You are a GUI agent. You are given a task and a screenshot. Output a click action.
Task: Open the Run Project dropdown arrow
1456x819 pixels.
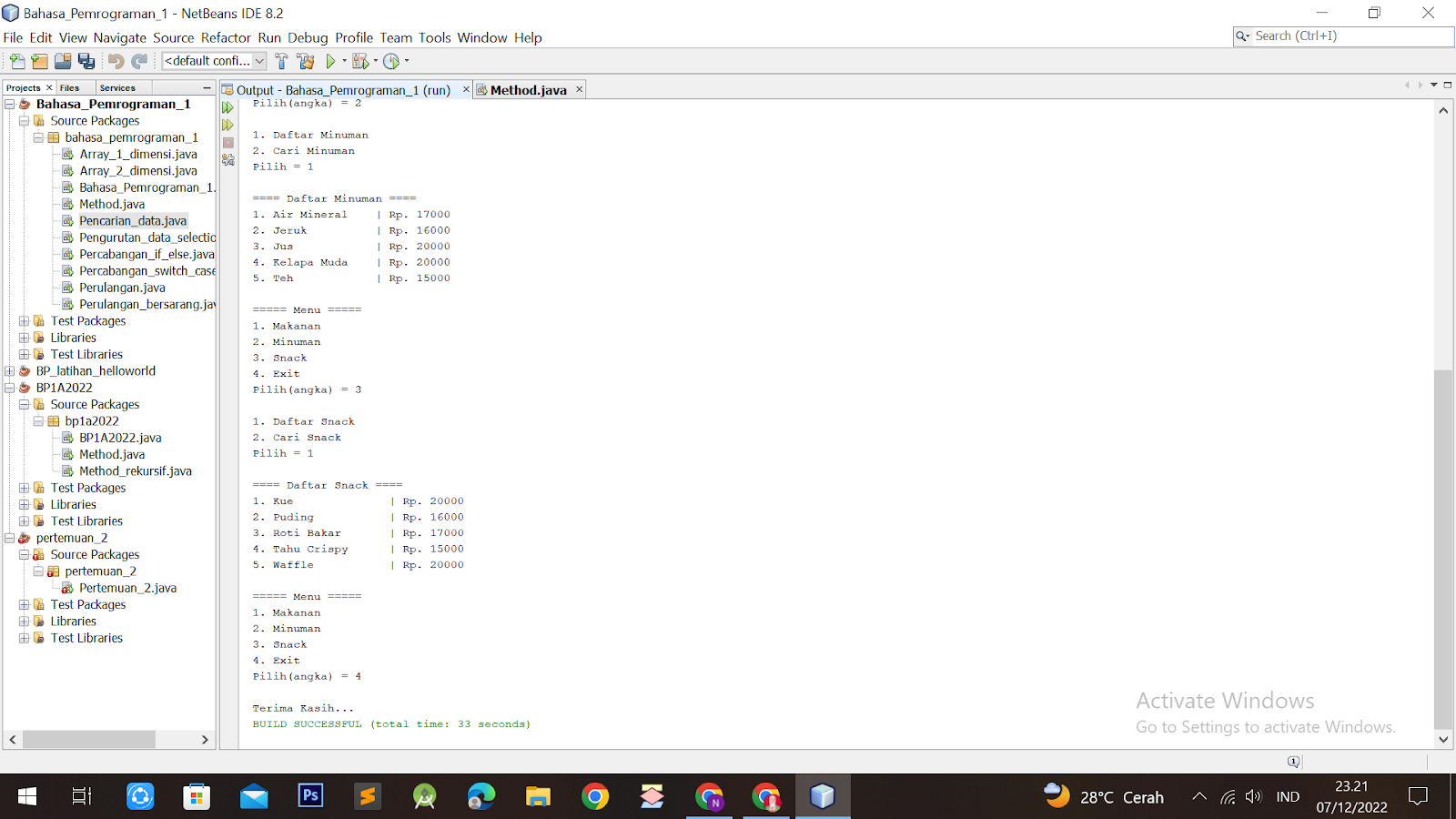click(x=344, y=61)
